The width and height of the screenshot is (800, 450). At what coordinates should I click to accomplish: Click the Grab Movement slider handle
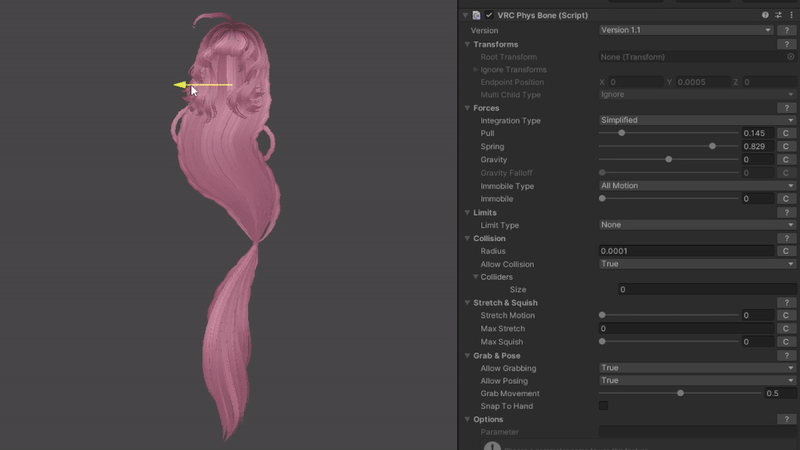point(681,393)
